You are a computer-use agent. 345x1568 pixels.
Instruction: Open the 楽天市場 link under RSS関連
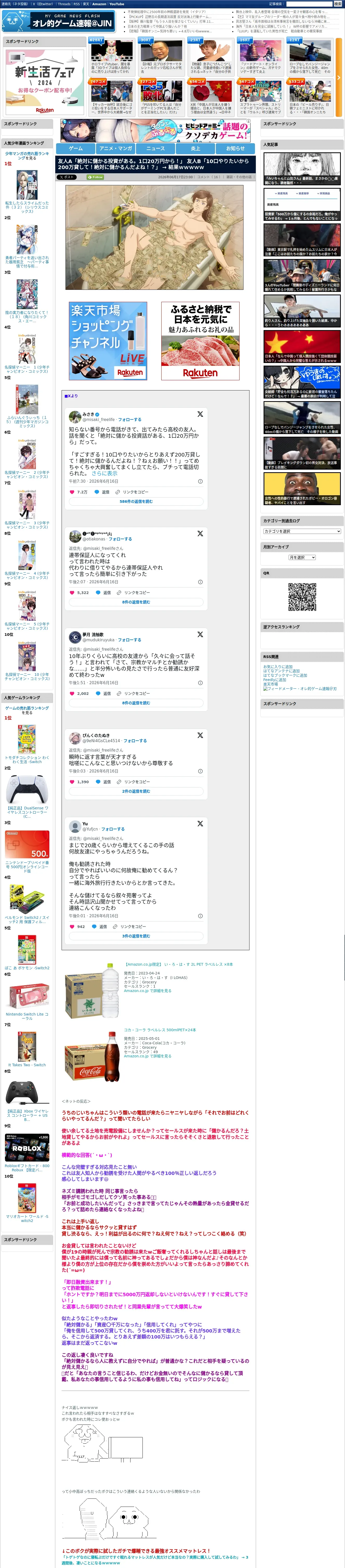tap(270, 684)
